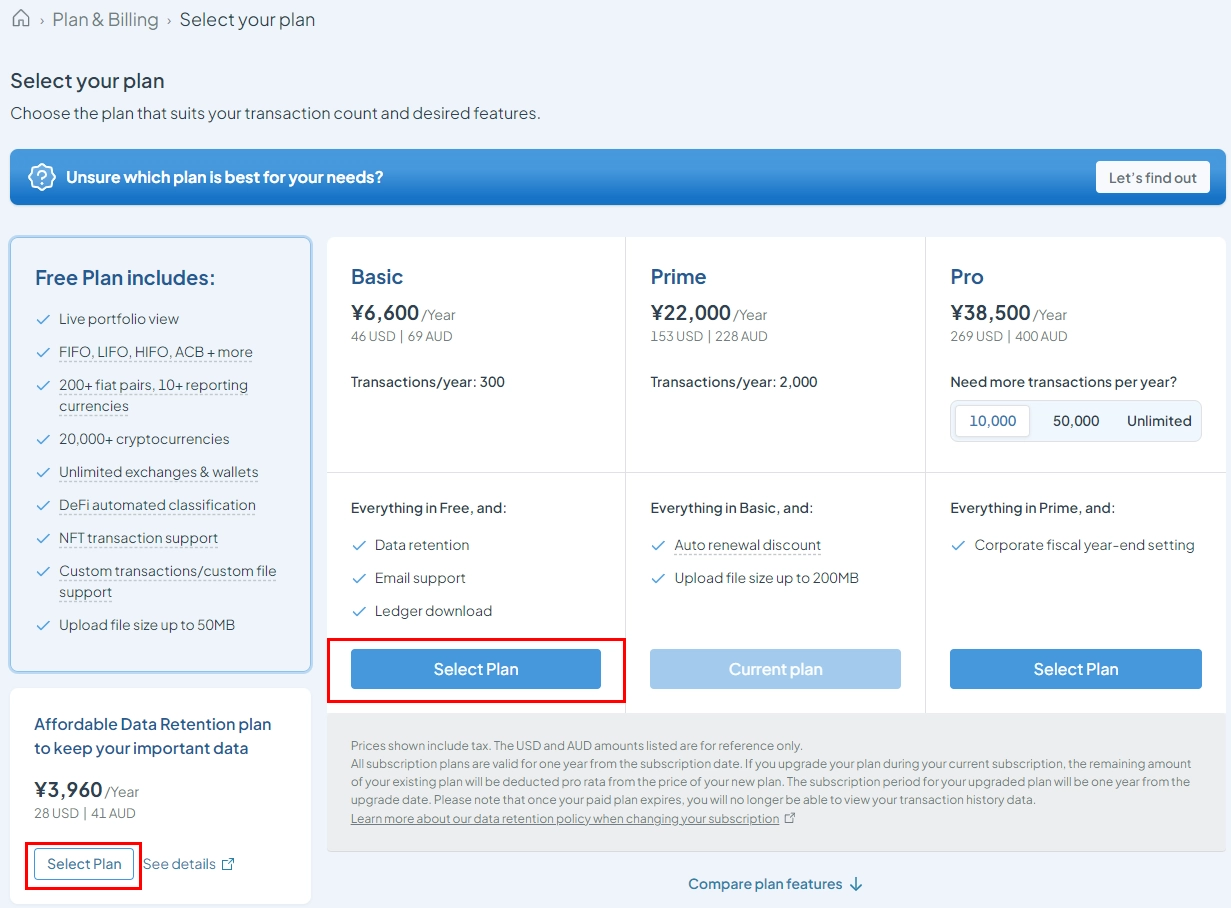The image size is (1231, 908).
Task: Select the Data Retention plan
Action: coord(84,864)
